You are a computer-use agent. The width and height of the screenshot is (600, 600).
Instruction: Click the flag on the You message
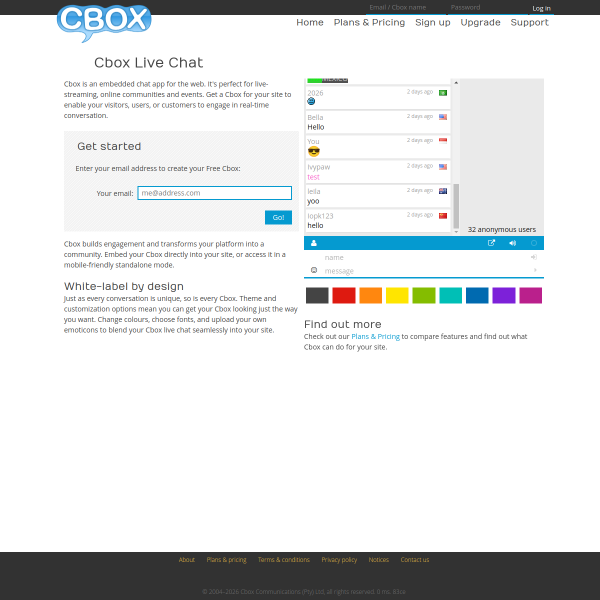(443, 141)
